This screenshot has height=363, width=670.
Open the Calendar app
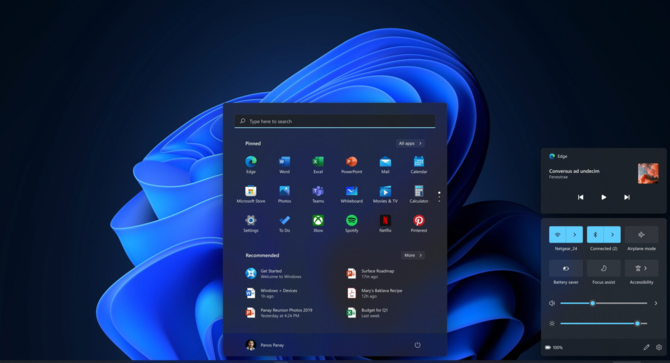pos(419,164)
